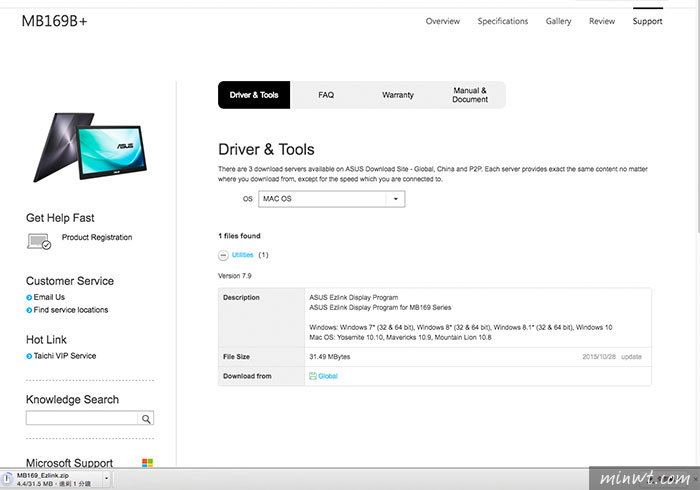Click the Knowledge Search magnifier icon
The height and width of the screenshot is (490, 700).
tap(146, 419)
